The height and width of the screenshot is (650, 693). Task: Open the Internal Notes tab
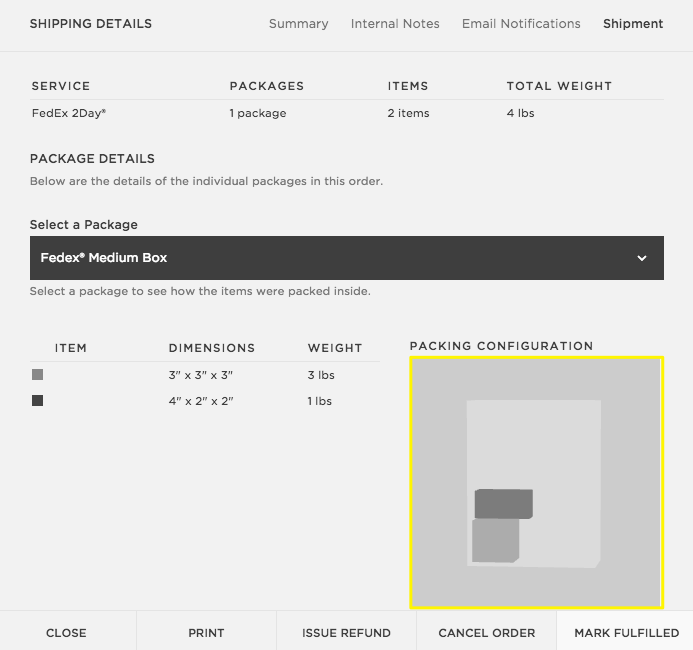pyautogui.click(x=395, y=23)
